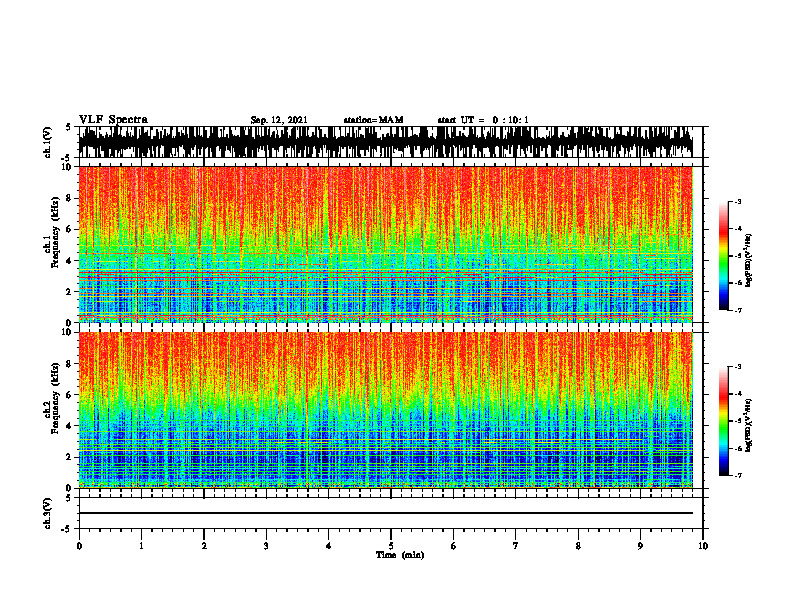Viewport: 792px width, 612px height.
Task: Click time axis tick label 5
Action: (x=391, y=546)
